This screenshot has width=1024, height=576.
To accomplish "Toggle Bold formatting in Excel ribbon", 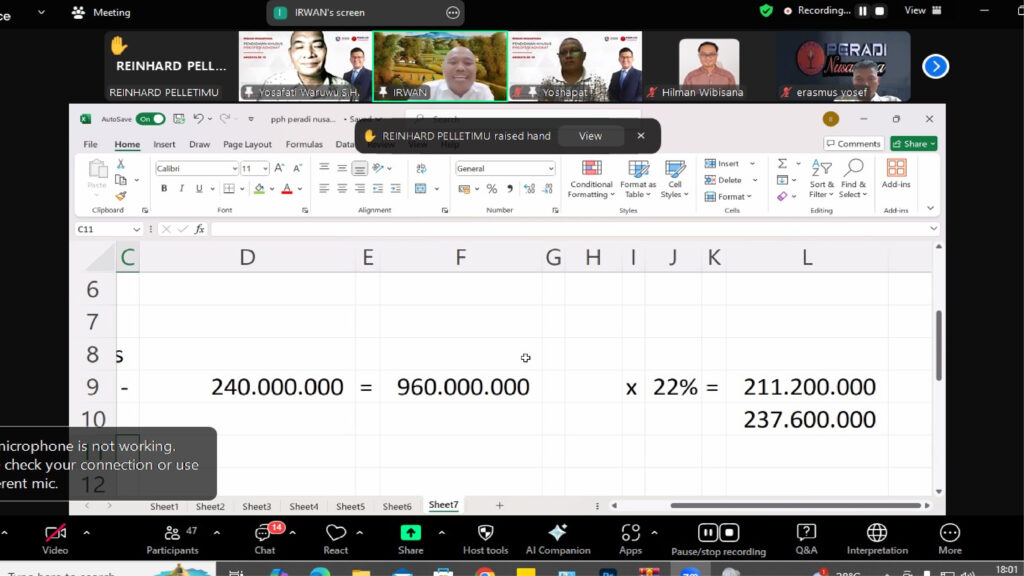I will (x=164, y=189).
